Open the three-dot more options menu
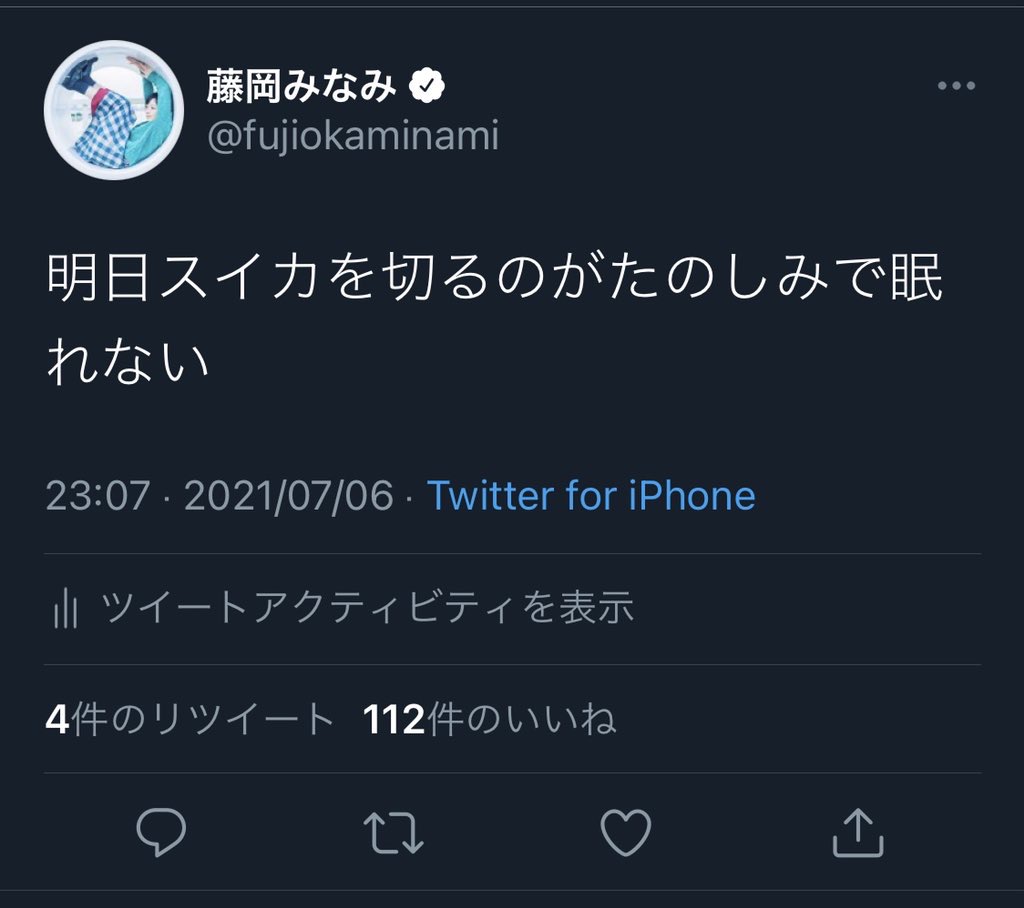The image size is (1024, 908). (955, 87)
